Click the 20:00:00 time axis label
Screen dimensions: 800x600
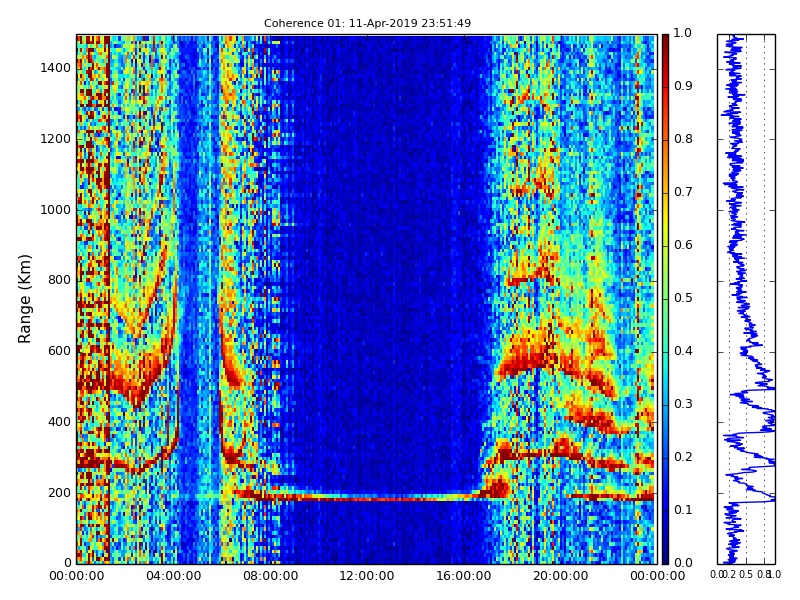561,576
